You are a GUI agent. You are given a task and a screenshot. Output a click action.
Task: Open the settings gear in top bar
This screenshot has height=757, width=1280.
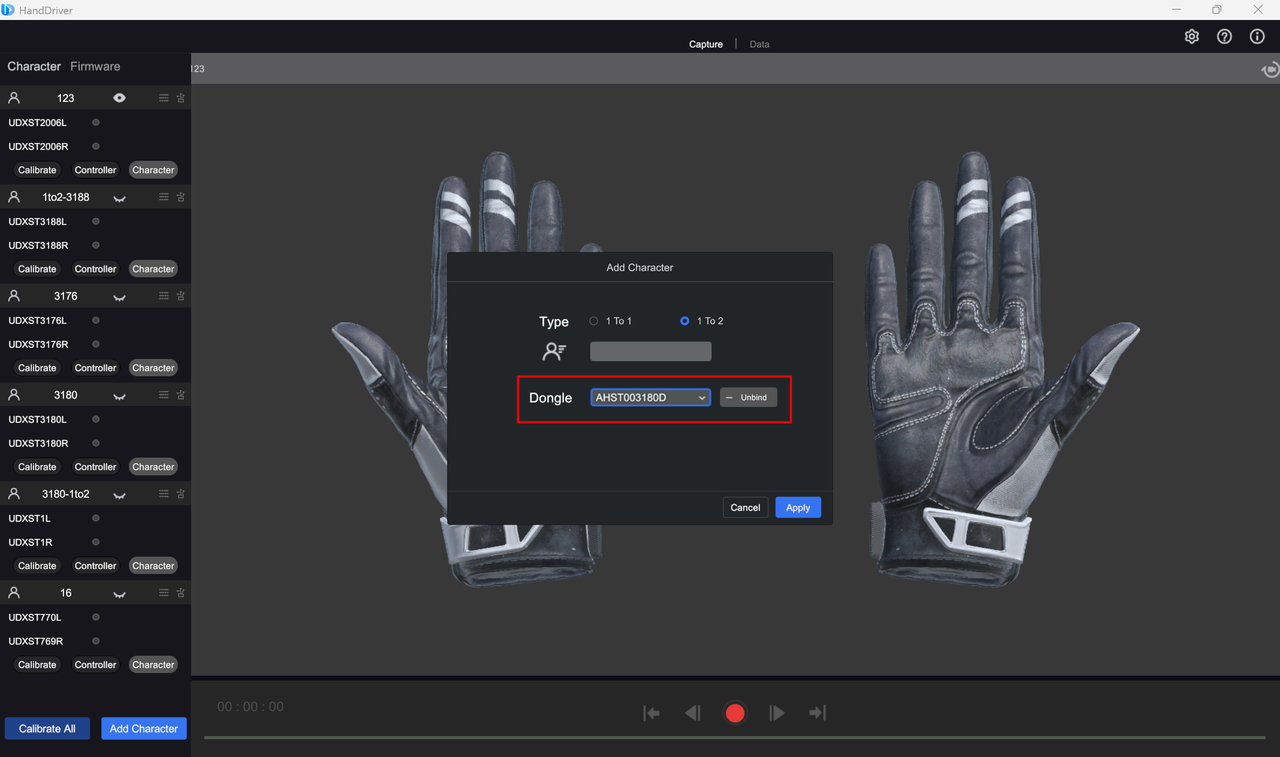(x=1191, y=37)
